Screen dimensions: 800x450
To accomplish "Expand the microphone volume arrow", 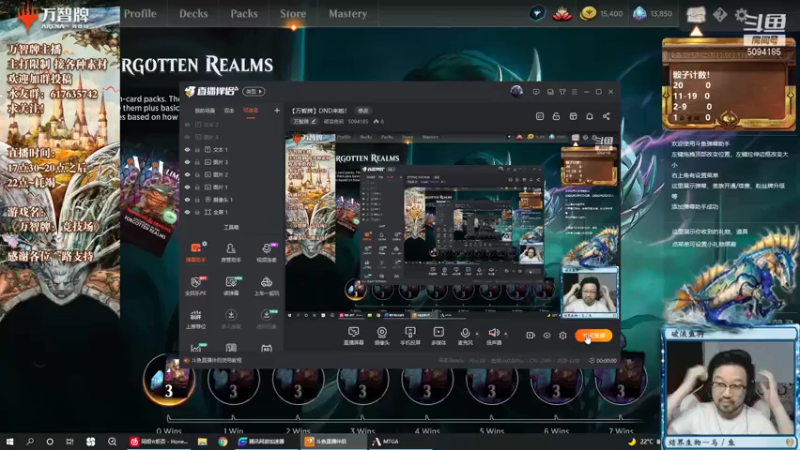I will (x=477, y=334).
